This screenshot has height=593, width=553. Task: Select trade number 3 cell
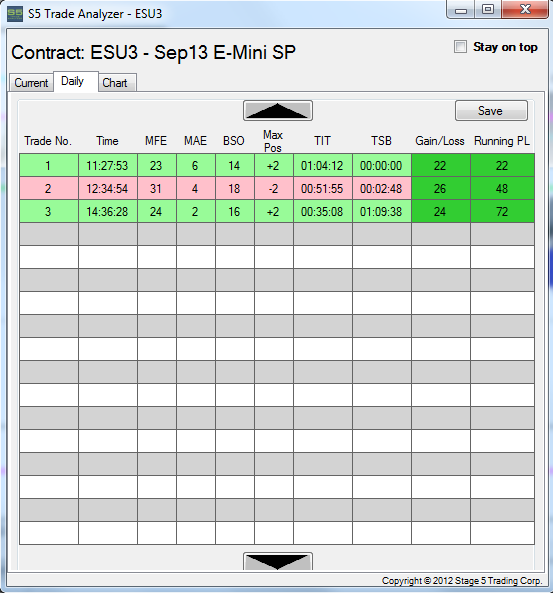tap(49, 211)
